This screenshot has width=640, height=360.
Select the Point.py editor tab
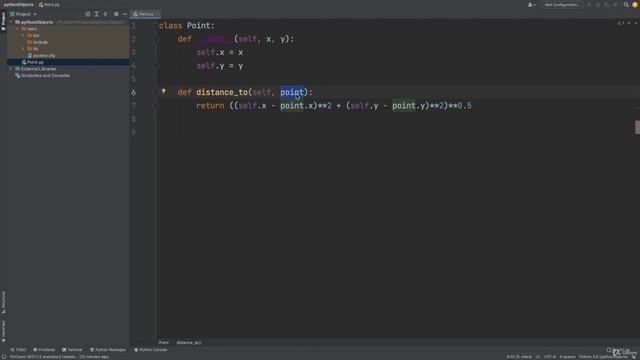click(144, 14)
